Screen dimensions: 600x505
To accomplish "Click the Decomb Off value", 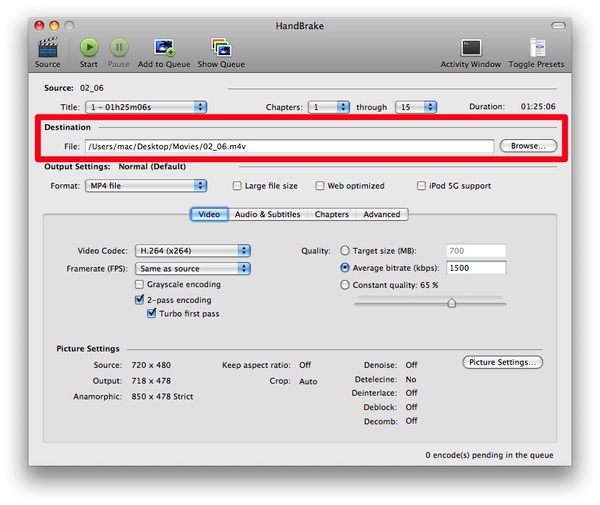I will [x=412, y=421].
